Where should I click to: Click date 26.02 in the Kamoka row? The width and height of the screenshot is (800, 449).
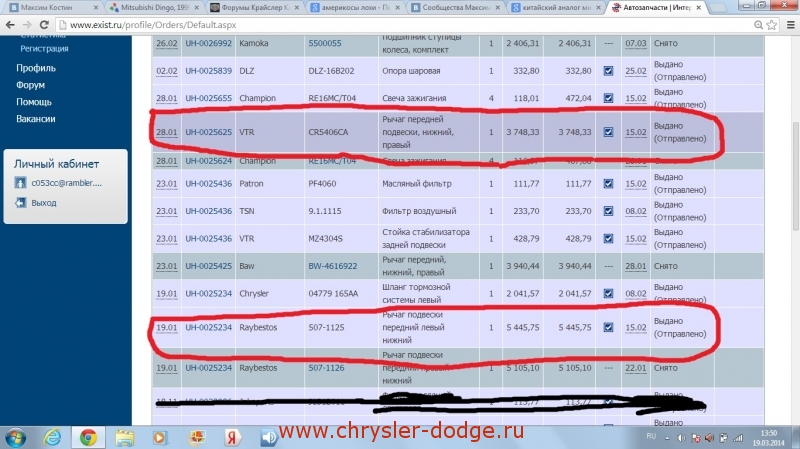coord(167,43)
